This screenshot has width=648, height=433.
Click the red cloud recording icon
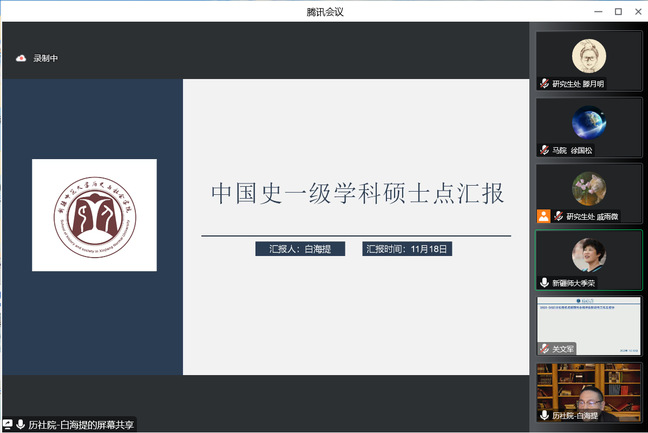[x=21, y=58]
